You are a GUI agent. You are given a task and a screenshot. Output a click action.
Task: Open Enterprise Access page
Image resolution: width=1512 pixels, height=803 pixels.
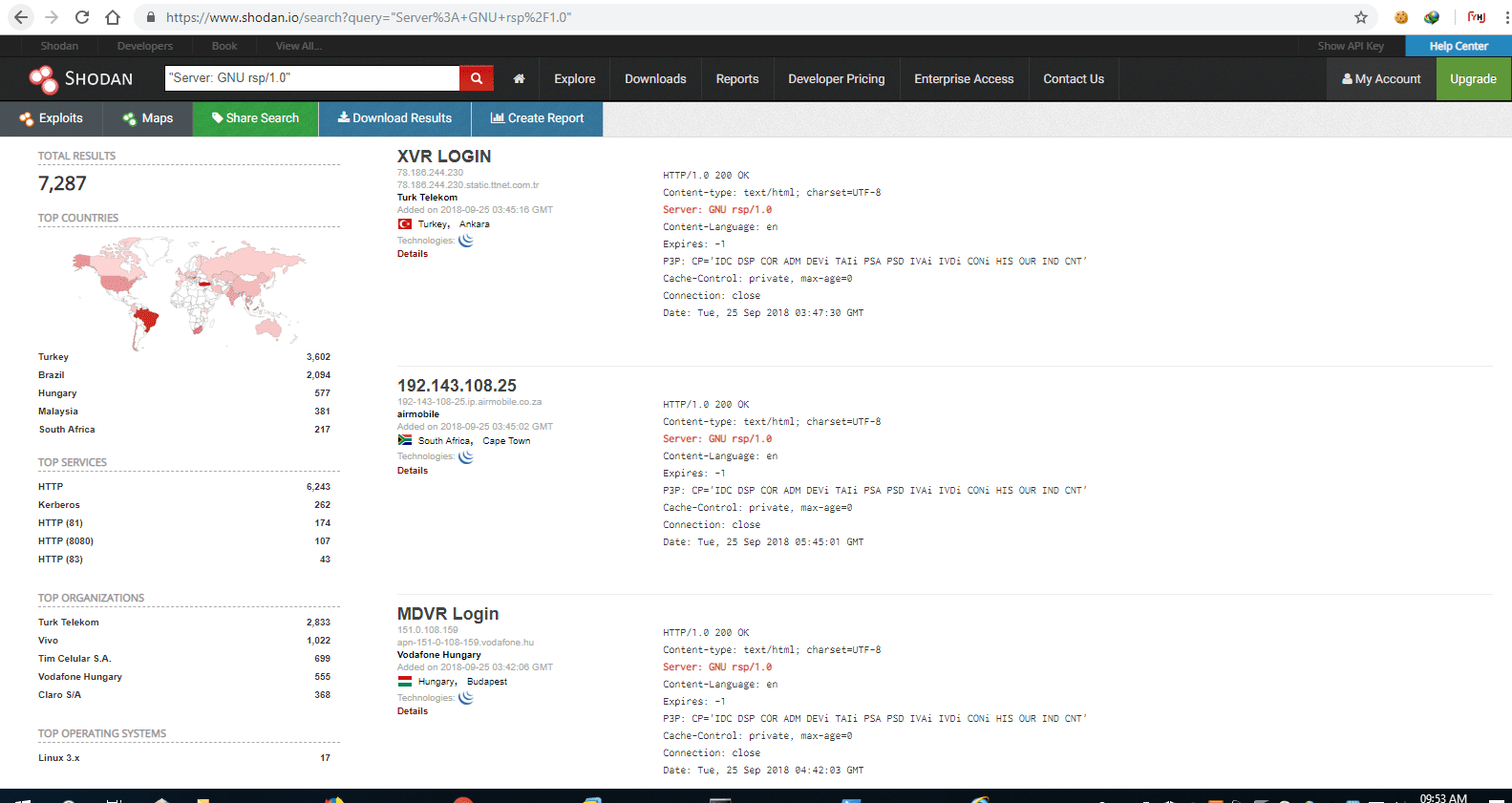pos(964,79)
